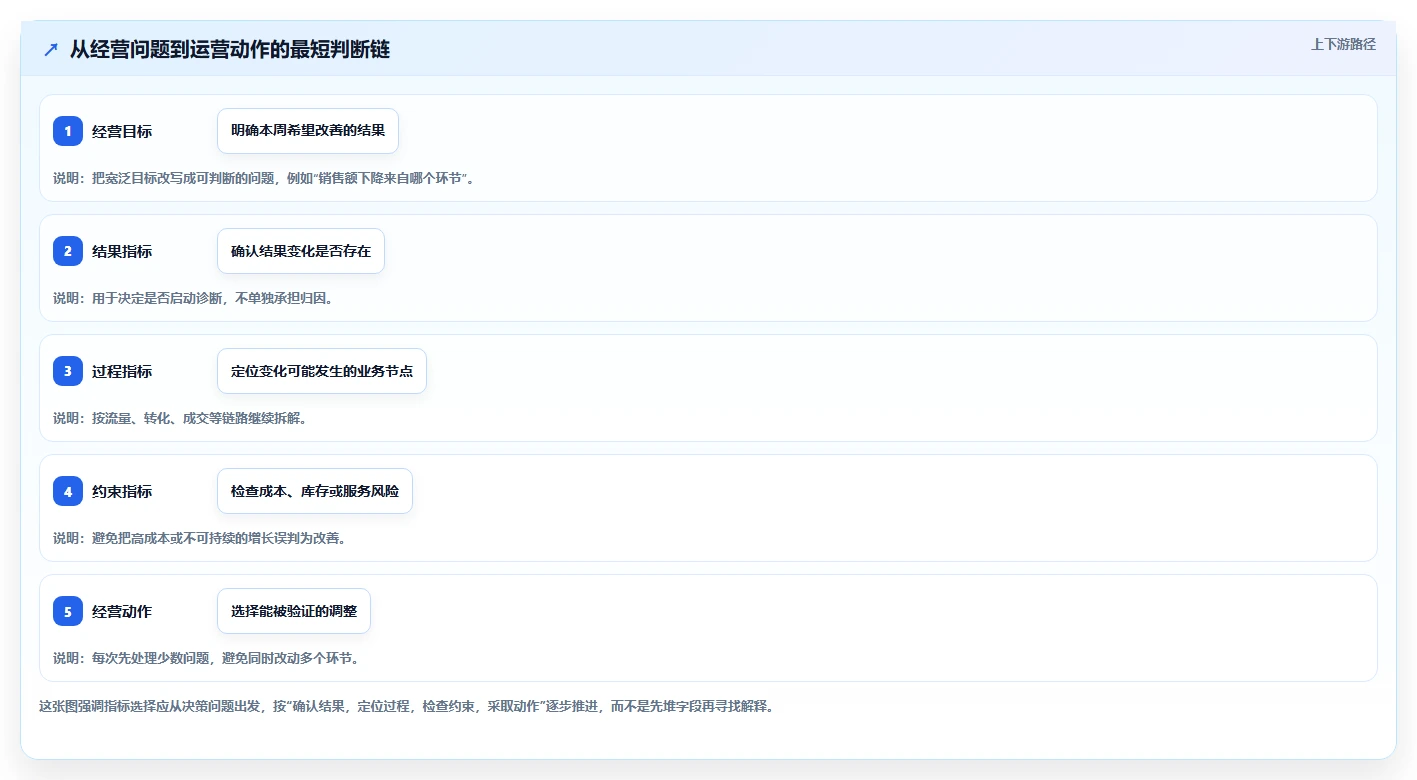Click the 约束指标 step label
Screen dimensions: 1417x780
pyautogui.click(x=122, y=491)
